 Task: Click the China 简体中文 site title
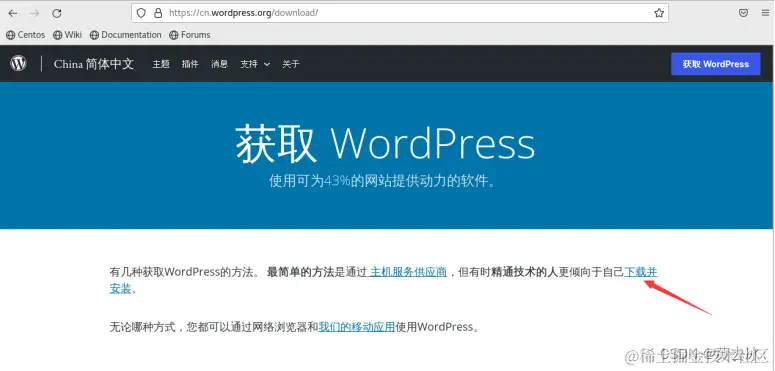coord(94,64)
